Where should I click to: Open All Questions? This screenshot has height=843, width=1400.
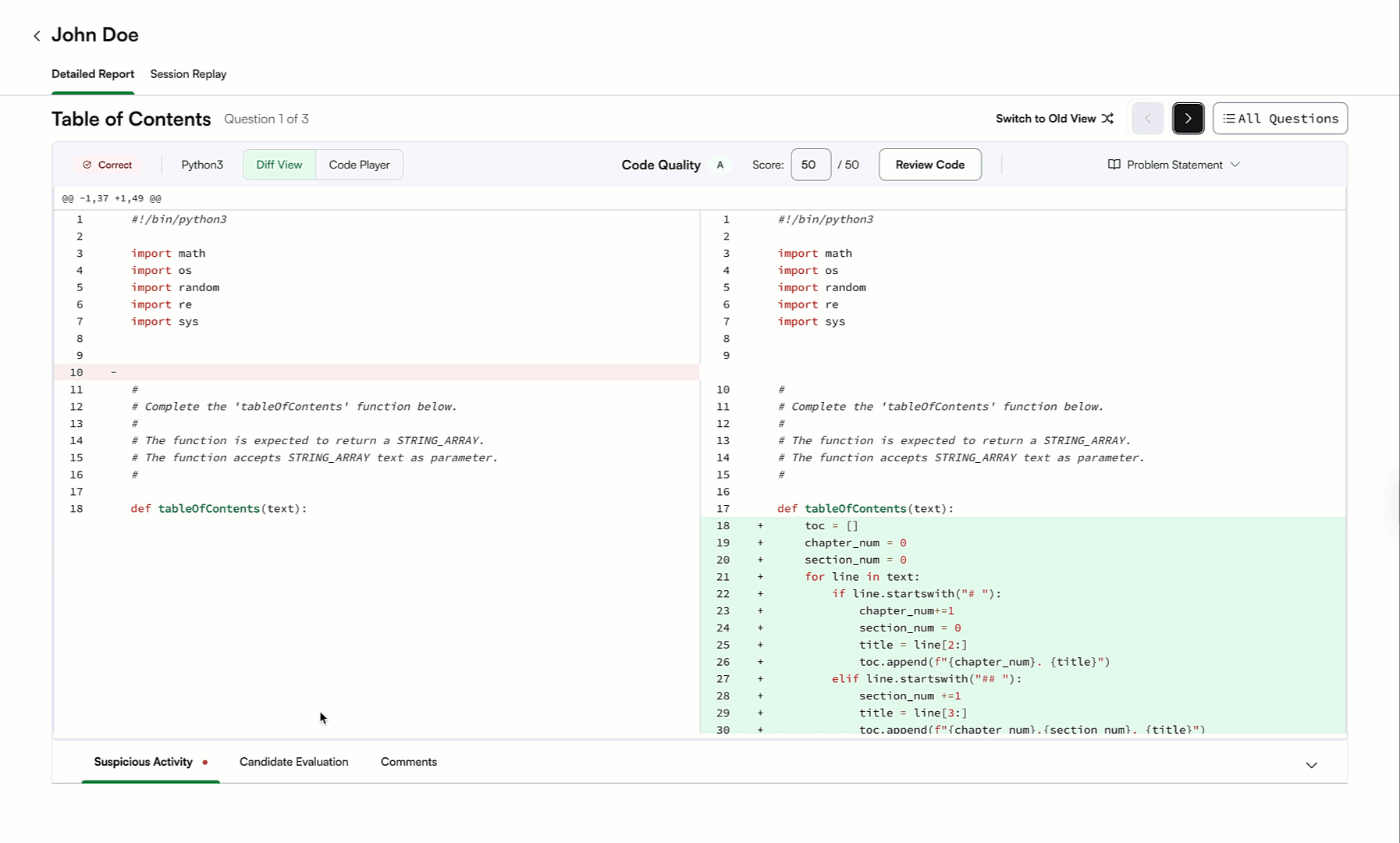1280,118
